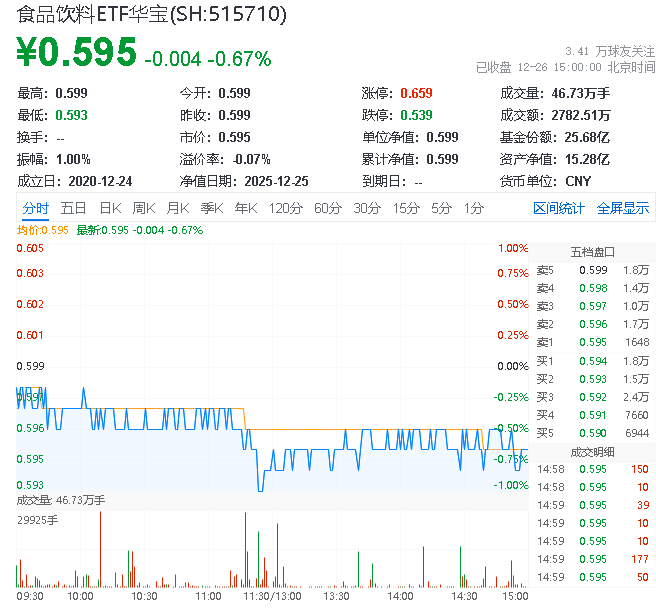The image size is (656, 615).
Task: Select the 1分 interval tab
Action: click(x=473, y=208)
